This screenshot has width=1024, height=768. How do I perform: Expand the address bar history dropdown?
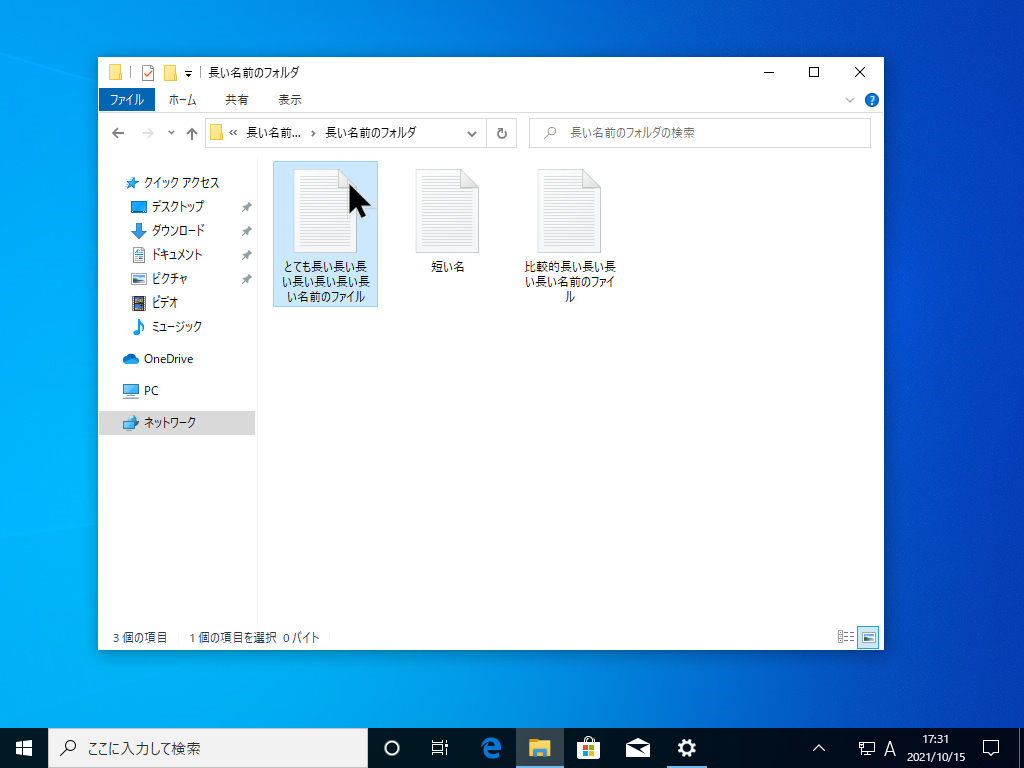click(472, 133)
